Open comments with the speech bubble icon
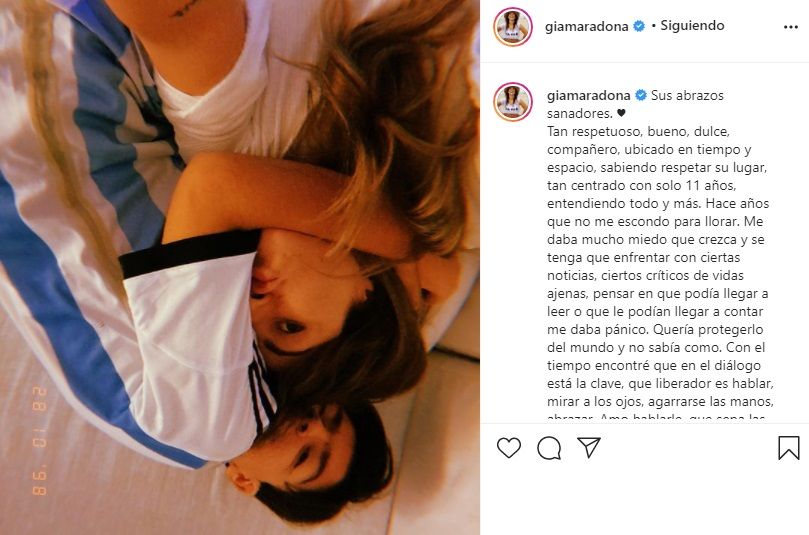 [x=549, y=448]
